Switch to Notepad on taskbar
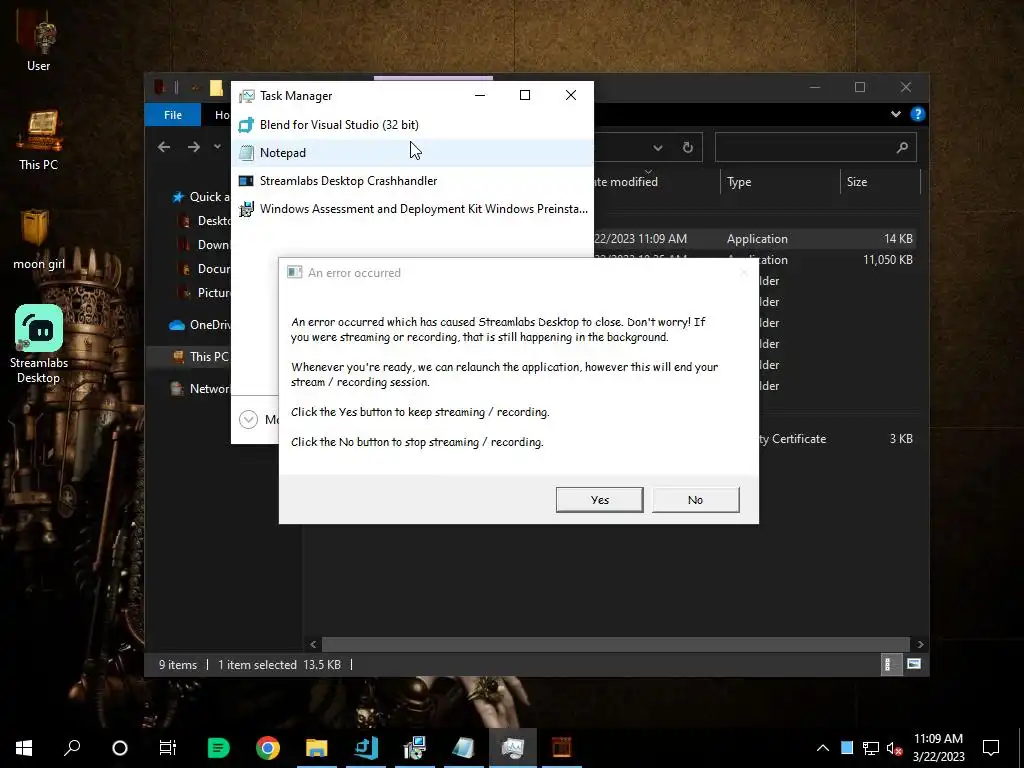Screen dimensions: 1024x768 464,748
